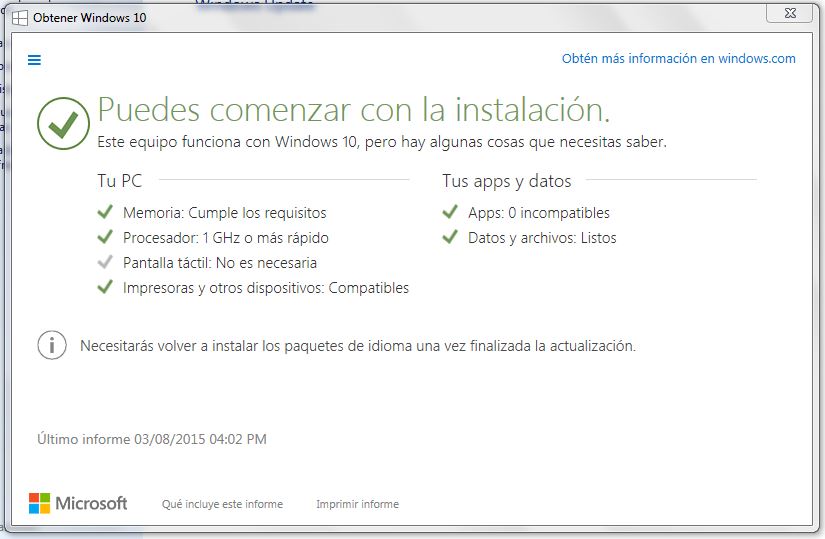Click the Microsoft logo
This screenshot has height=539, width=825.
pyautogui.click(x=78, y=503)
